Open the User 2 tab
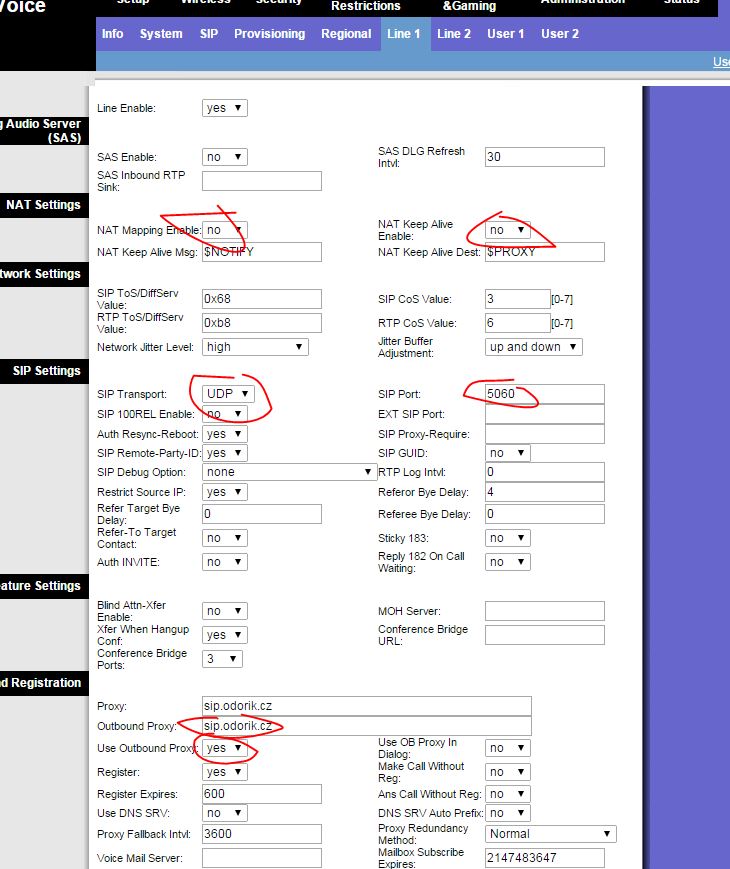The height and width of the screenshot is (869, 730). coord(560,34)
